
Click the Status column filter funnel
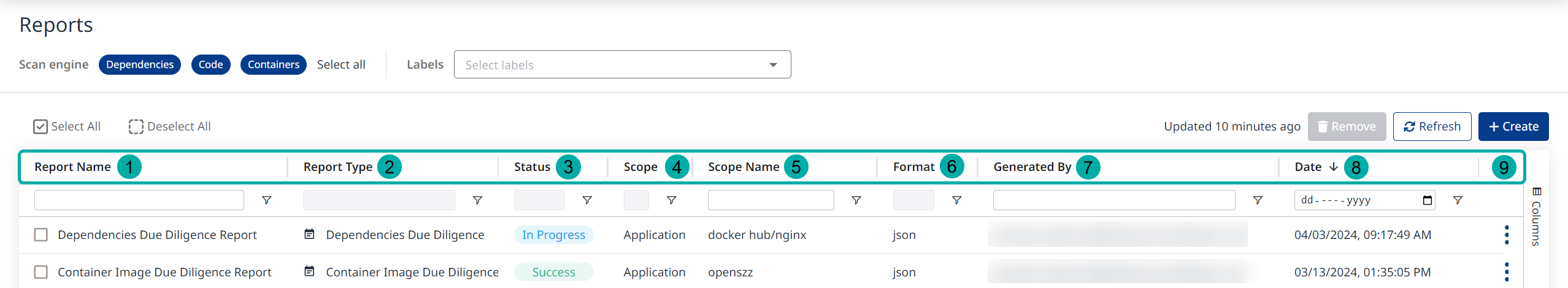587,200
